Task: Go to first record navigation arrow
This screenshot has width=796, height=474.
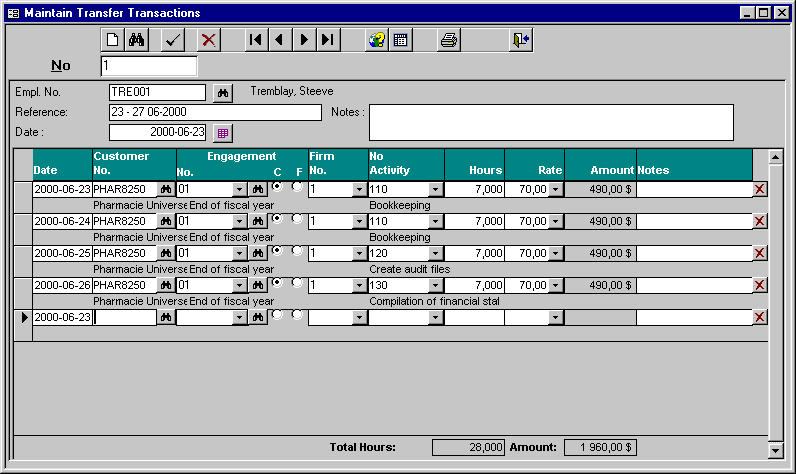Action: click(256, 40)
